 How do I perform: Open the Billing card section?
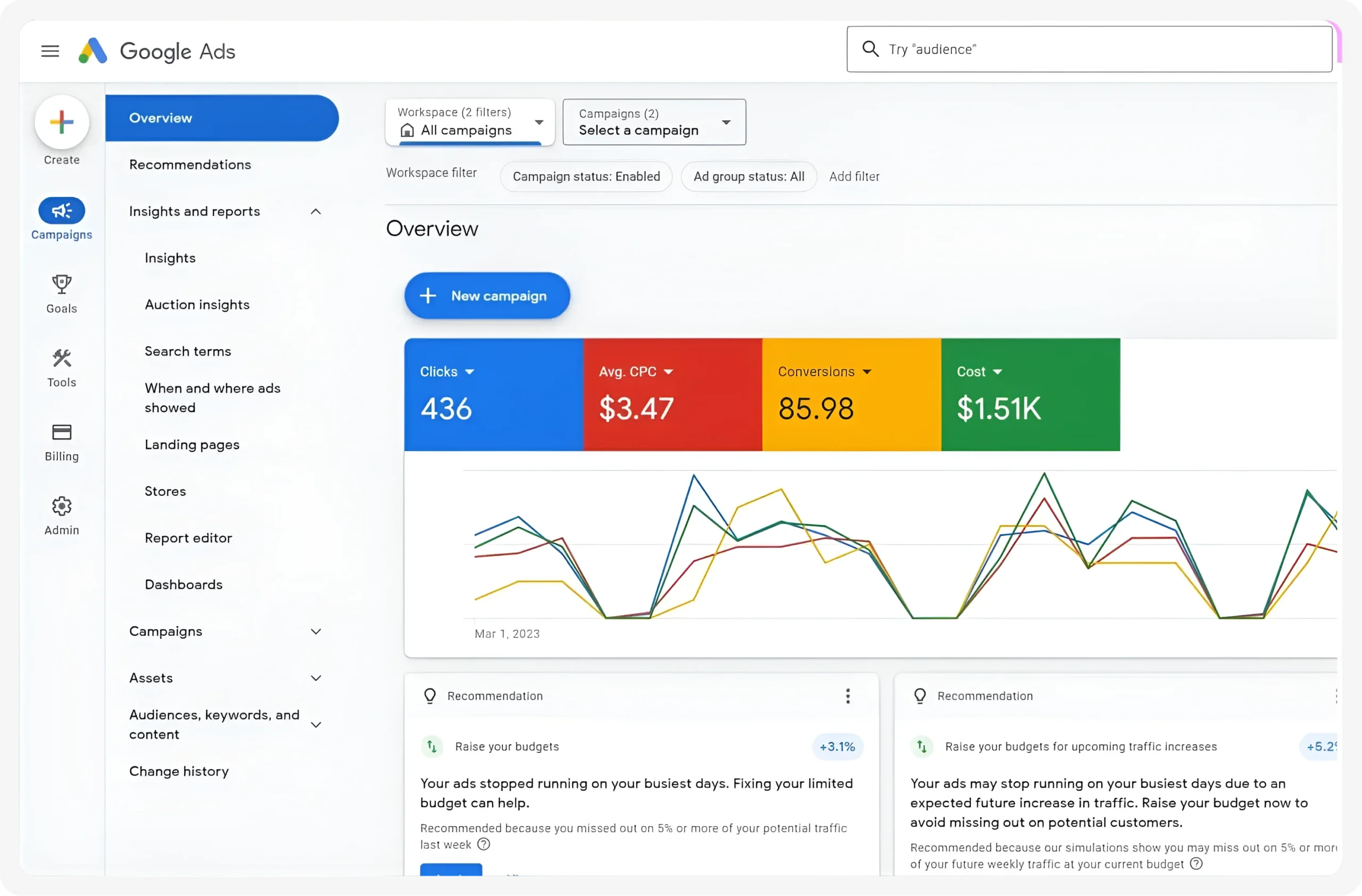coord(62,442)
